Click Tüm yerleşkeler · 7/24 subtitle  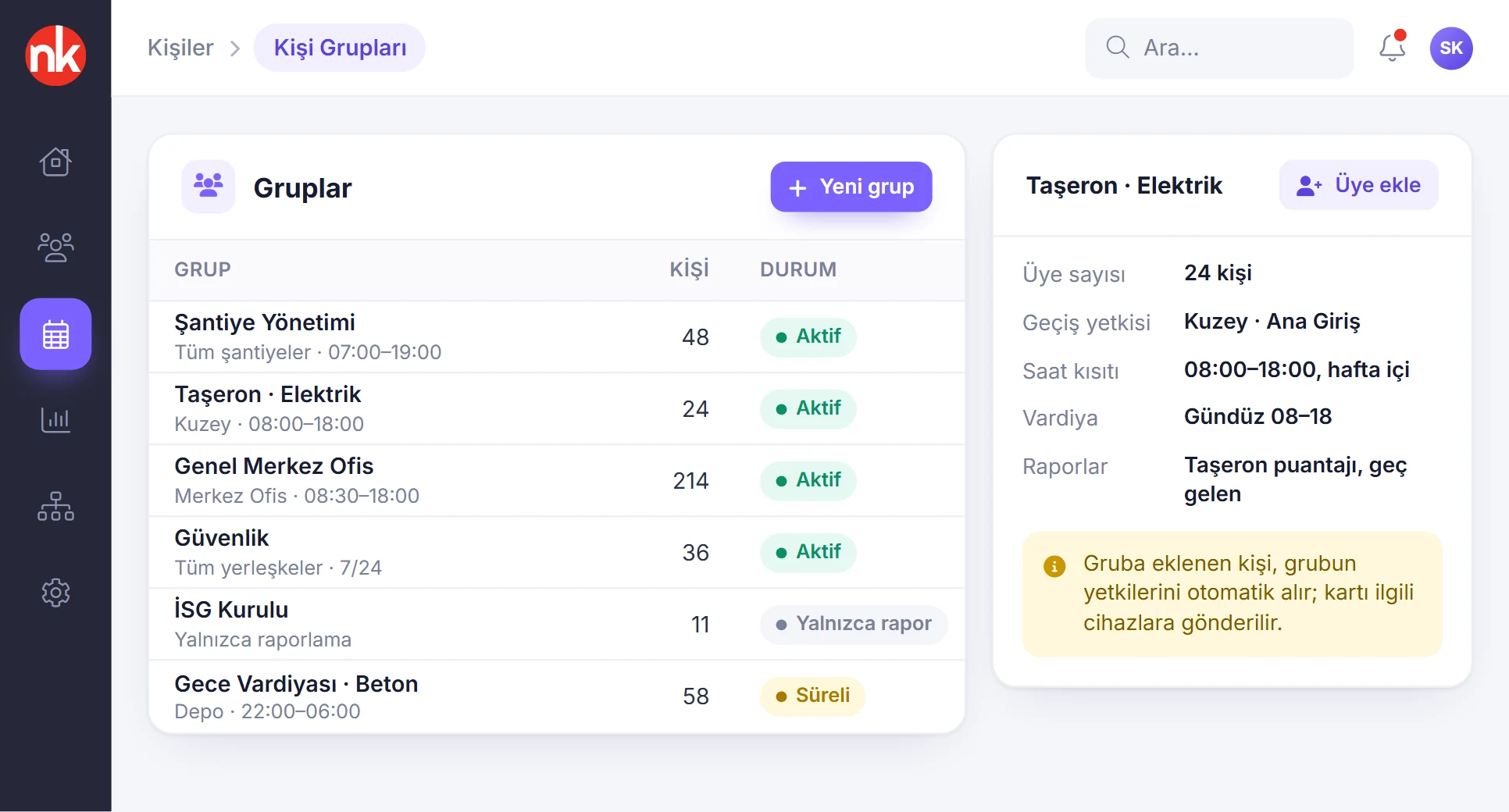[278, 568]
